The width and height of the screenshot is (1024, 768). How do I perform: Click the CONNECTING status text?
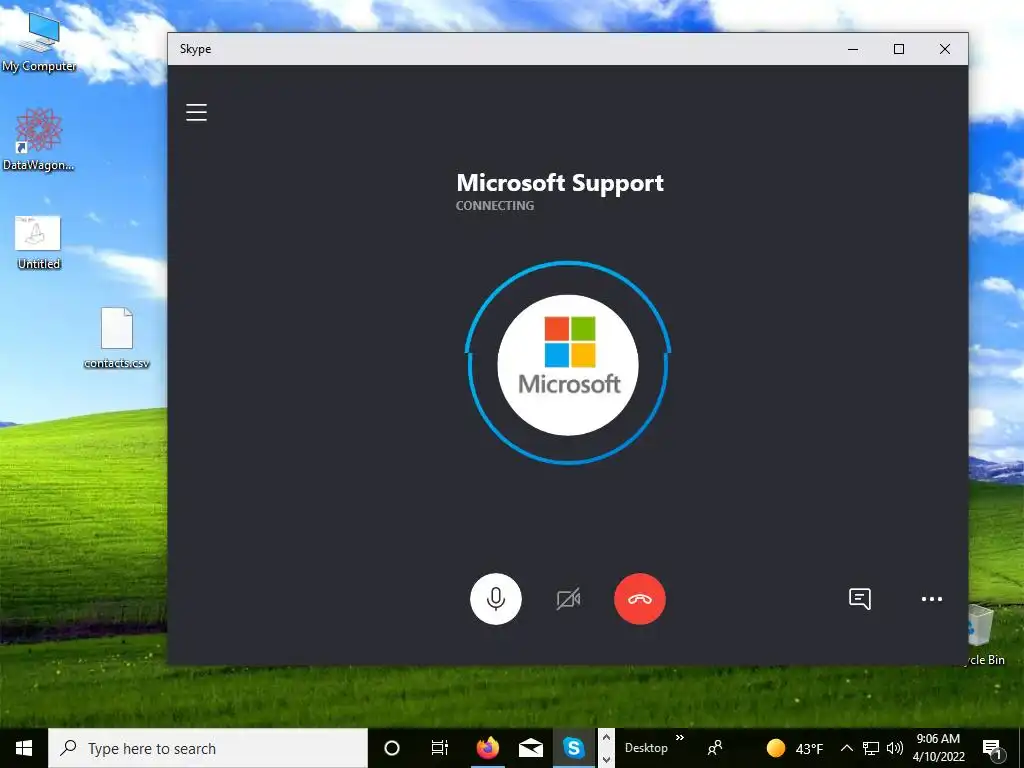[x=495, y=206]
